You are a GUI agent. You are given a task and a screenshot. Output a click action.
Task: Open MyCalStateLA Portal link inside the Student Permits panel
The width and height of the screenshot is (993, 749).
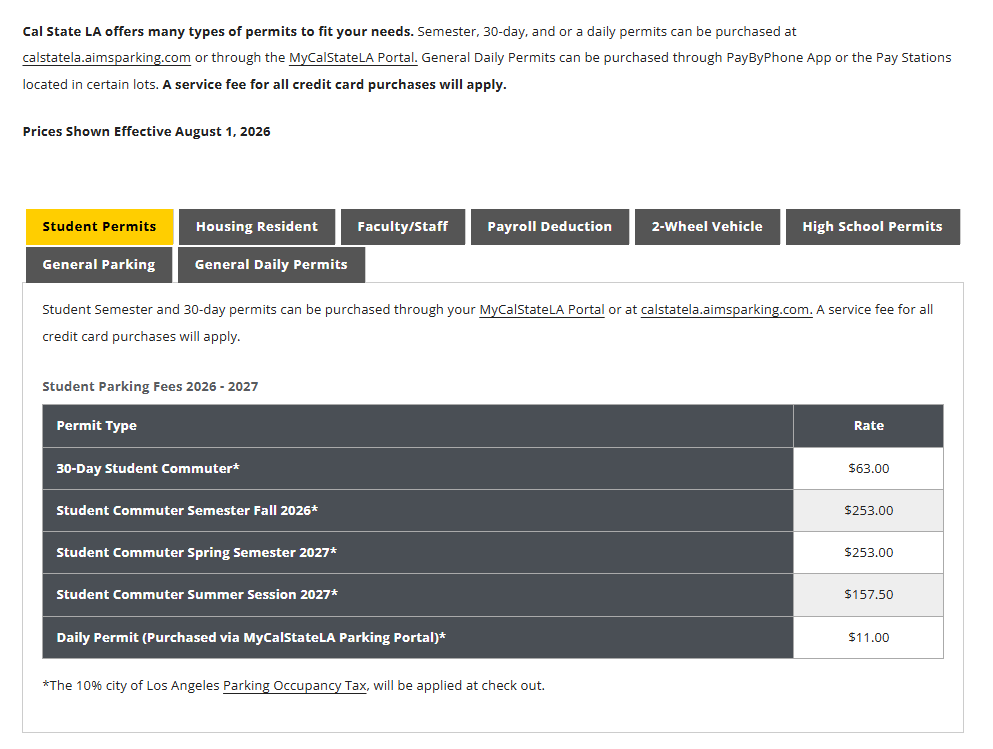(x=542, y=310)
